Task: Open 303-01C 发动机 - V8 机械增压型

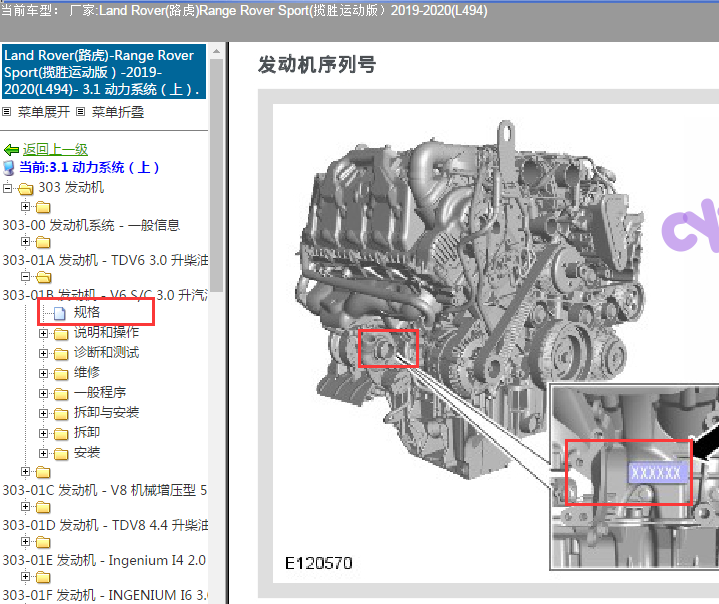Action: click(105, 490)
